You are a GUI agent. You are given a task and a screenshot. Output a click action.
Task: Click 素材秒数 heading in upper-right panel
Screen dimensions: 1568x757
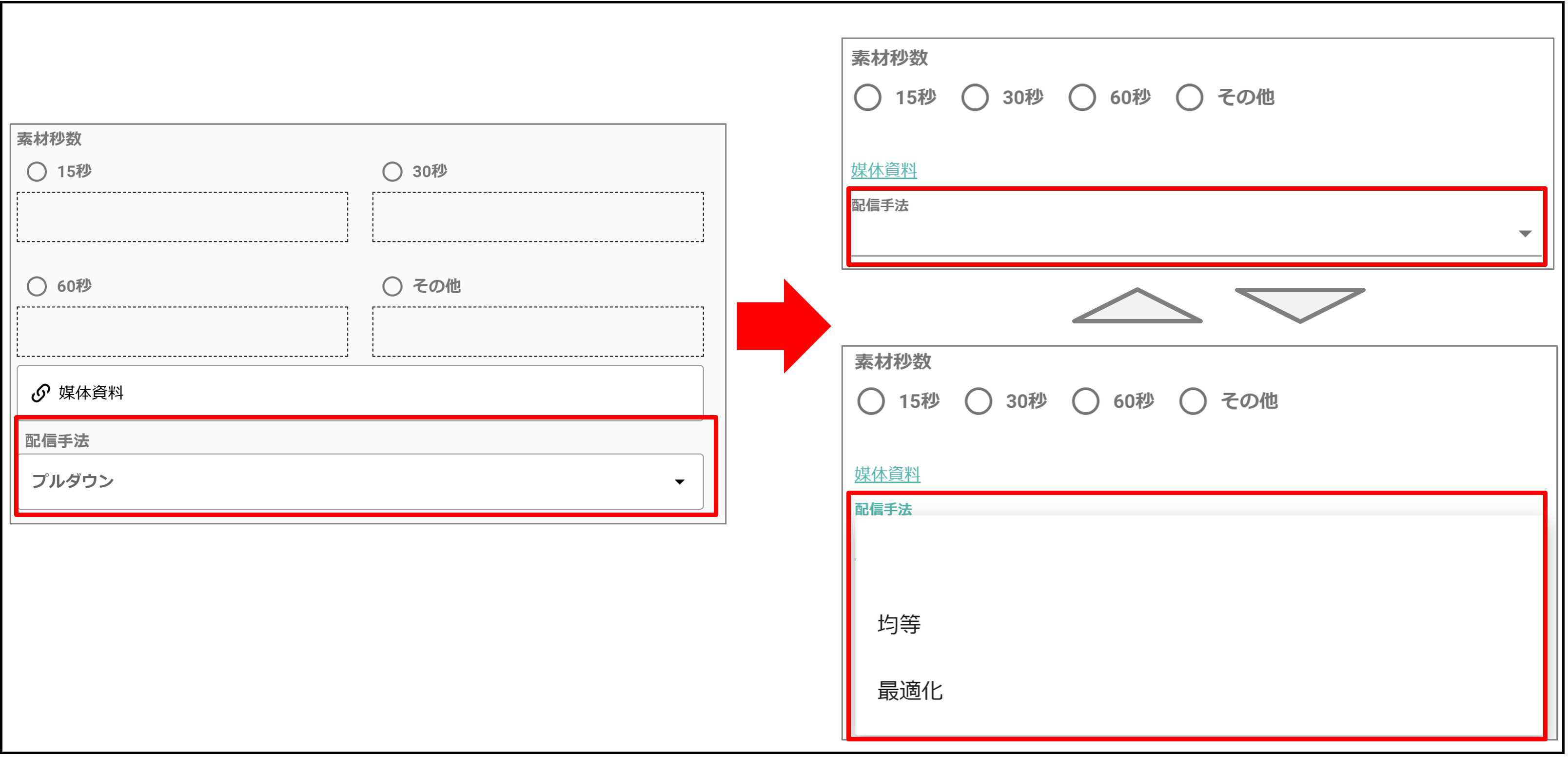(x=889, y=59)
